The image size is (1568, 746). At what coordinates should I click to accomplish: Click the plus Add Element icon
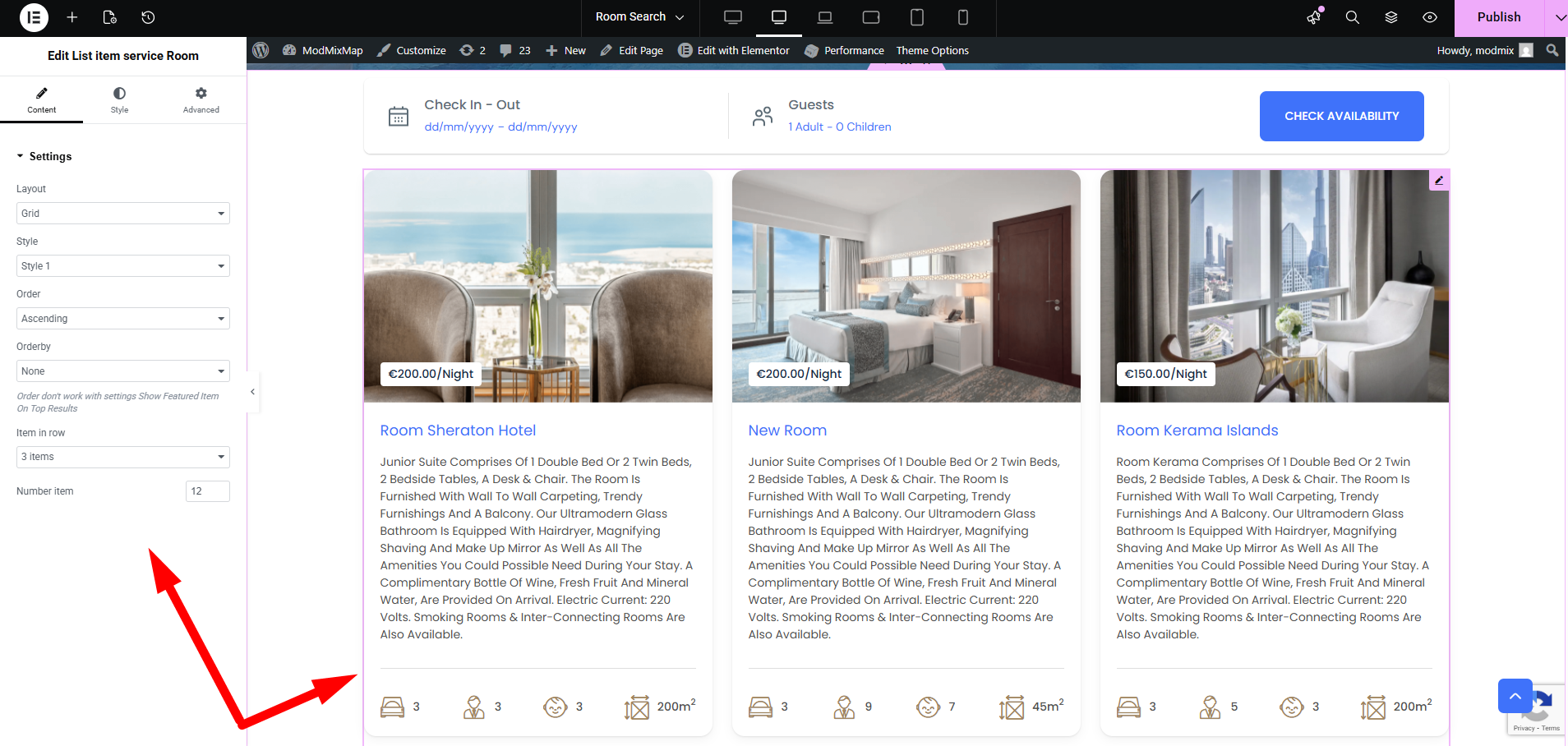[72, 17]
